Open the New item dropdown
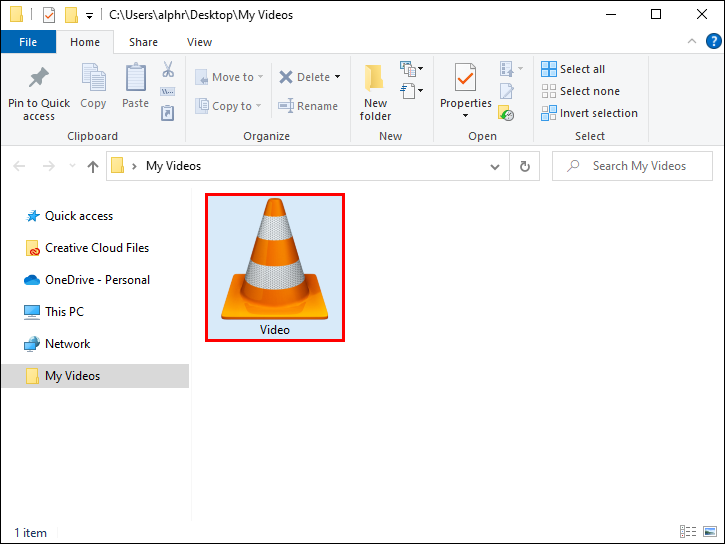 click(411, 69)
